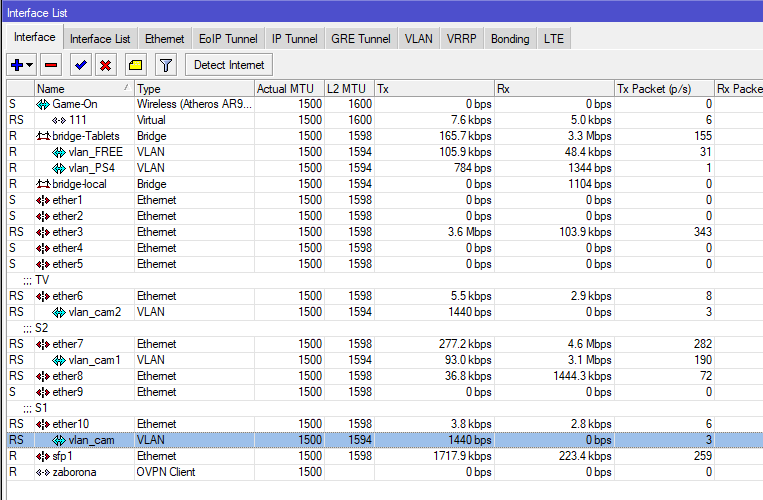Click the Game-On wireless interface icon
This screenshot has width=763, height=500.
(x=43, y=104)
